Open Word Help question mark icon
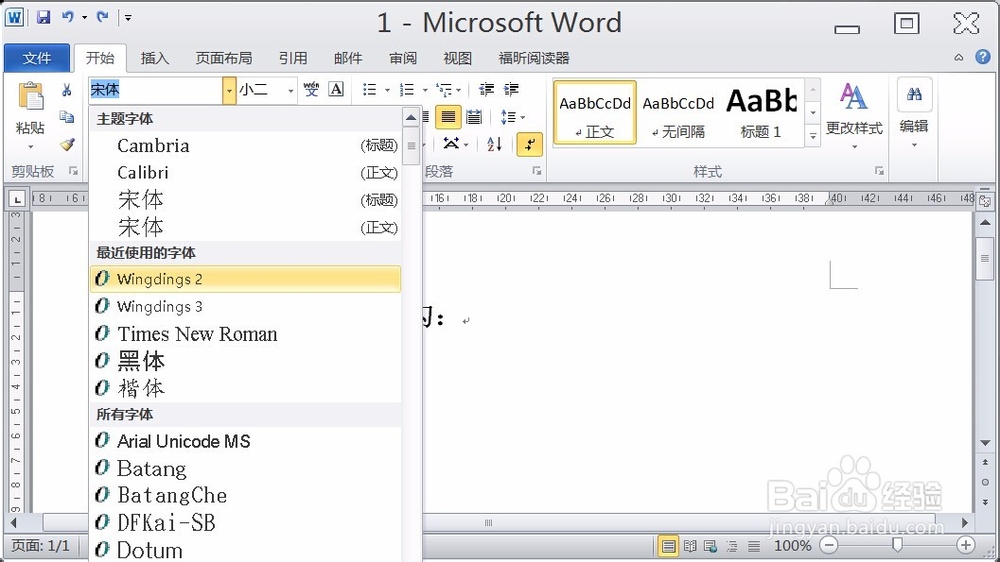 (983, 57)
